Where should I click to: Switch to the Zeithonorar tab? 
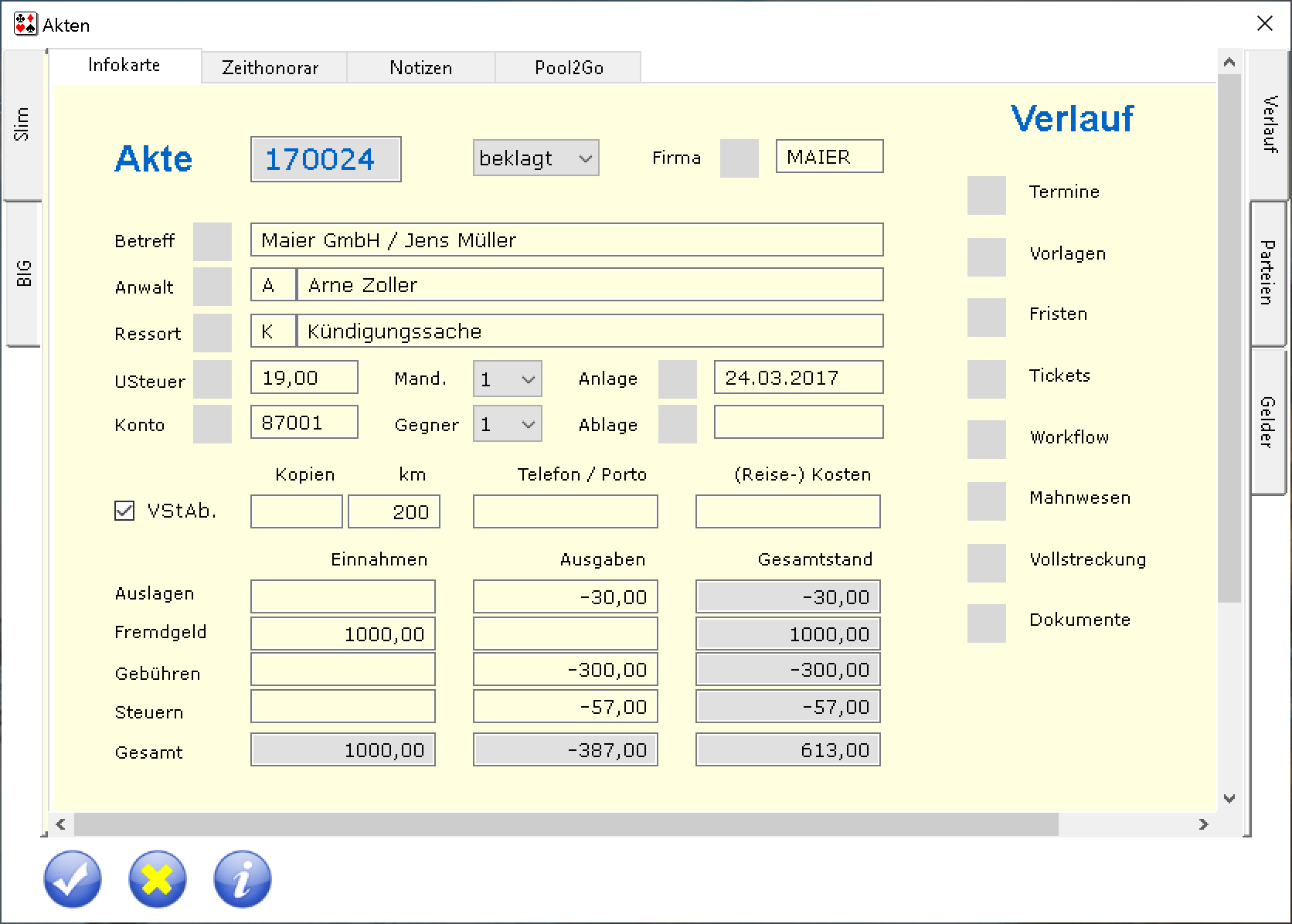(274, 68)
